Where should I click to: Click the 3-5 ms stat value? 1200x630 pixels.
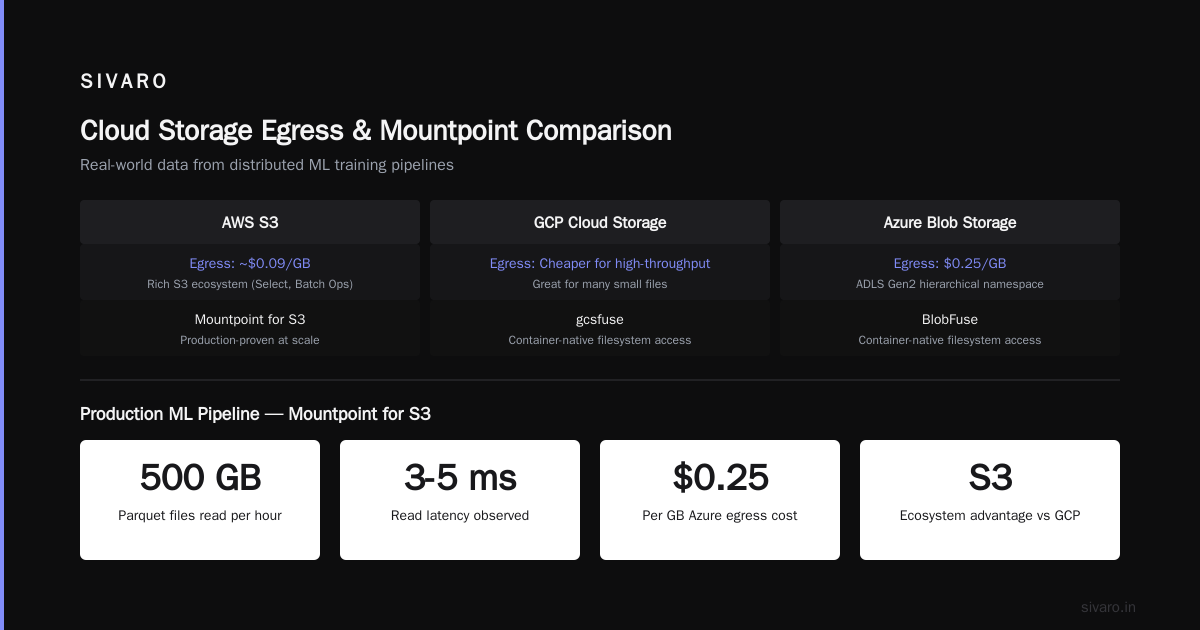(460, 478)
